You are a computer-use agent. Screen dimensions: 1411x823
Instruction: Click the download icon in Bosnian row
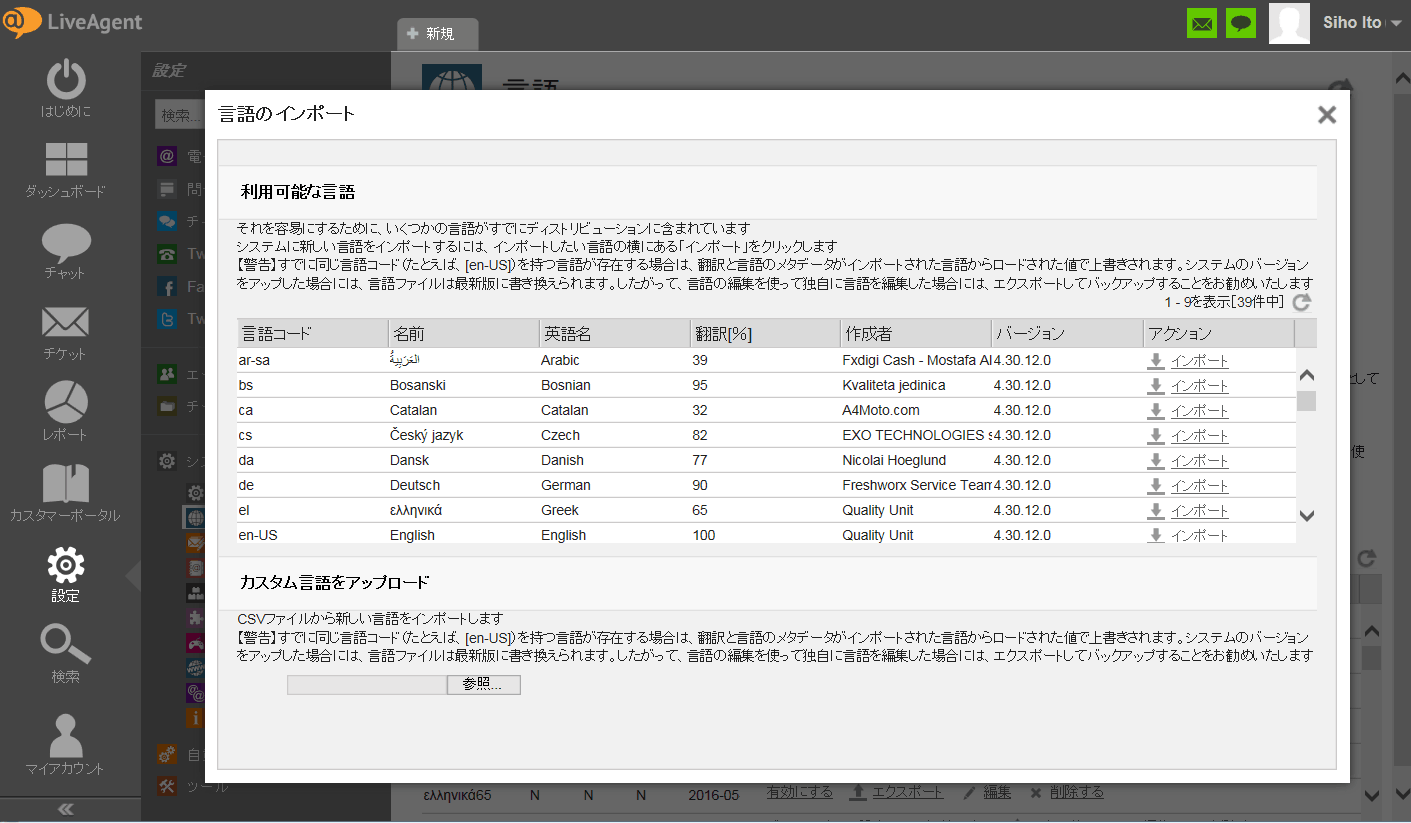coord(1156,386)
